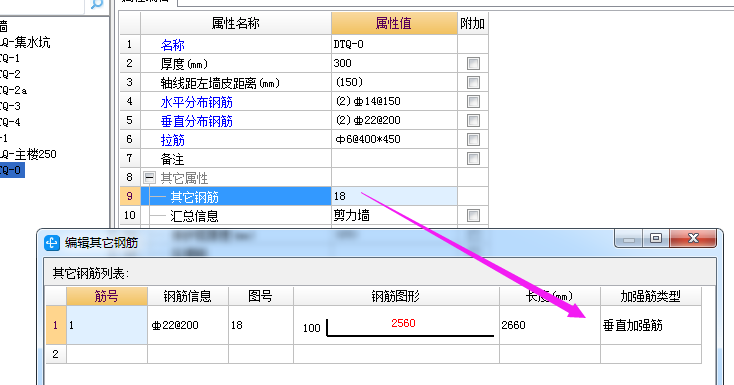This screenshot has width=734, height=385.
Task: Toggle the 轴线距左墙皮距离 row checkbox
Action: (473, 82)
